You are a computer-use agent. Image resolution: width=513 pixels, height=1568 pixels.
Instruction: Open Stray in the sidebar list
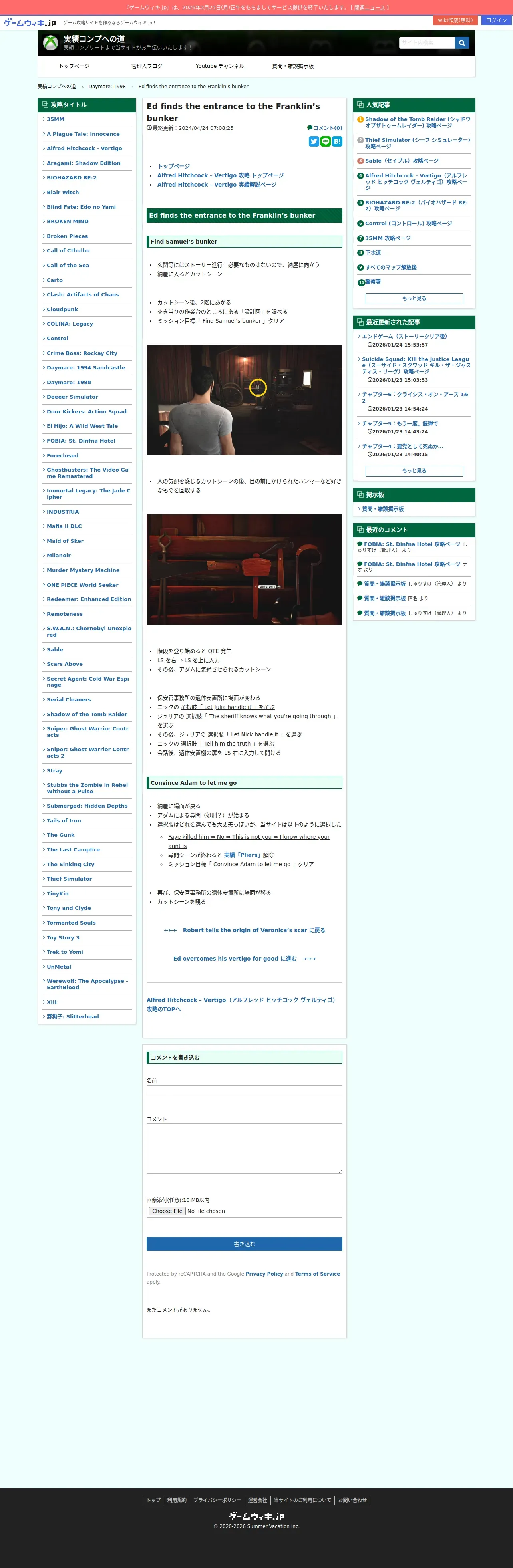[x=54, y=770]
